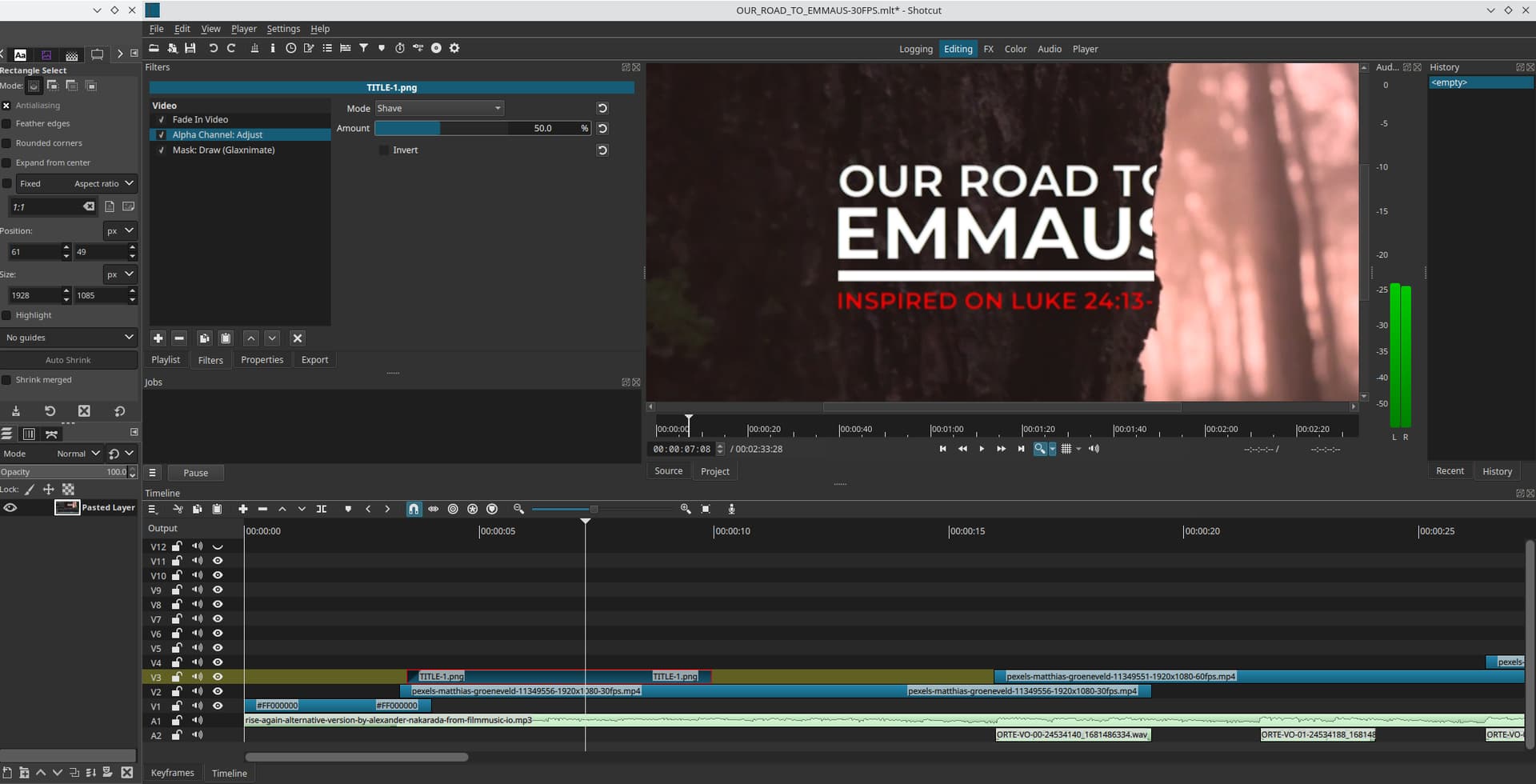The height and width of the screenshot is (784, 1536).
Task: Open Playlist panel from main toolbar icon
Action: 327,48
